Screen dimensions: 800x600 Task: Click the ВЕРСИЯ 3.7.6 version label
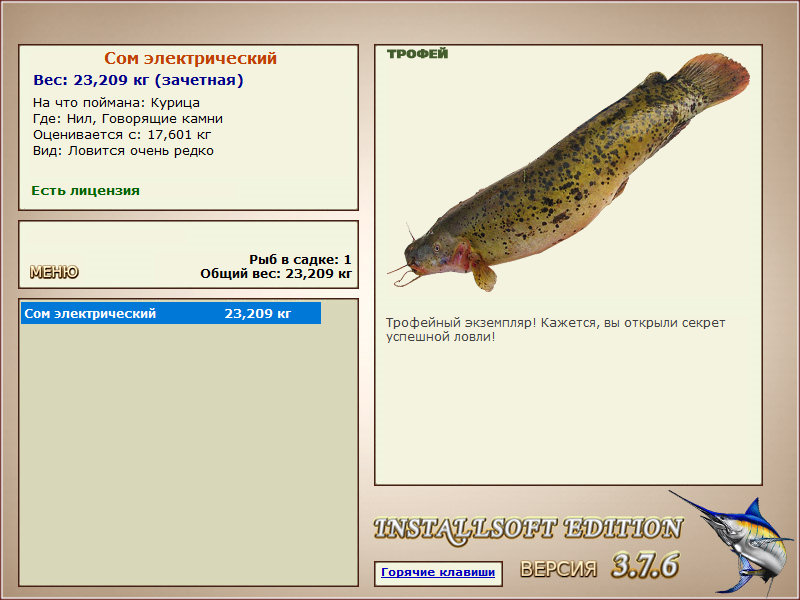tap(599, 566)
